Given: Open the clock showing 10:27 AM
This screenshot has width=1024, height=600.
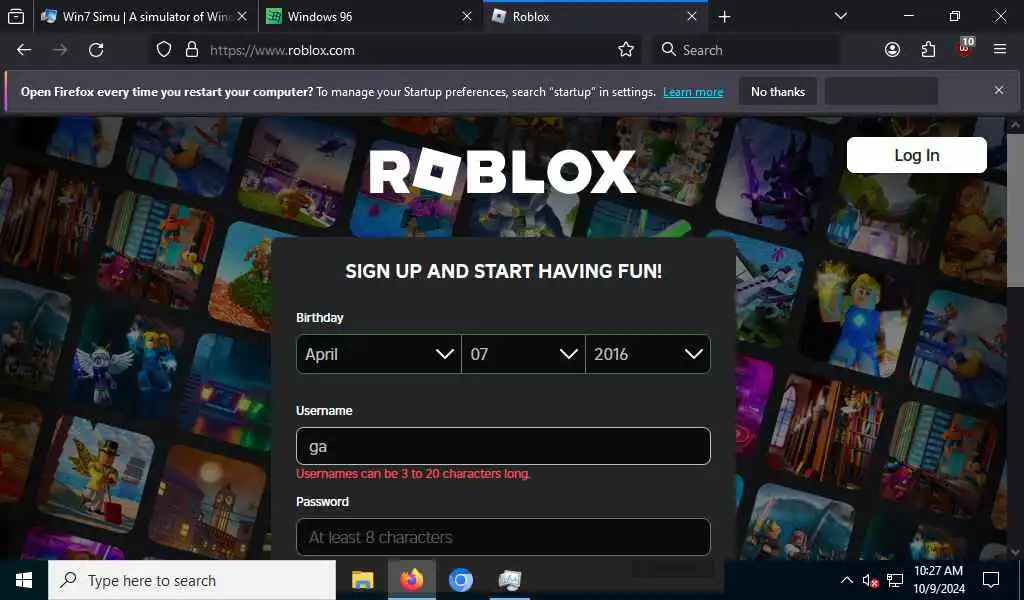Looking at the screenshot, I should (x=938, y=580).
